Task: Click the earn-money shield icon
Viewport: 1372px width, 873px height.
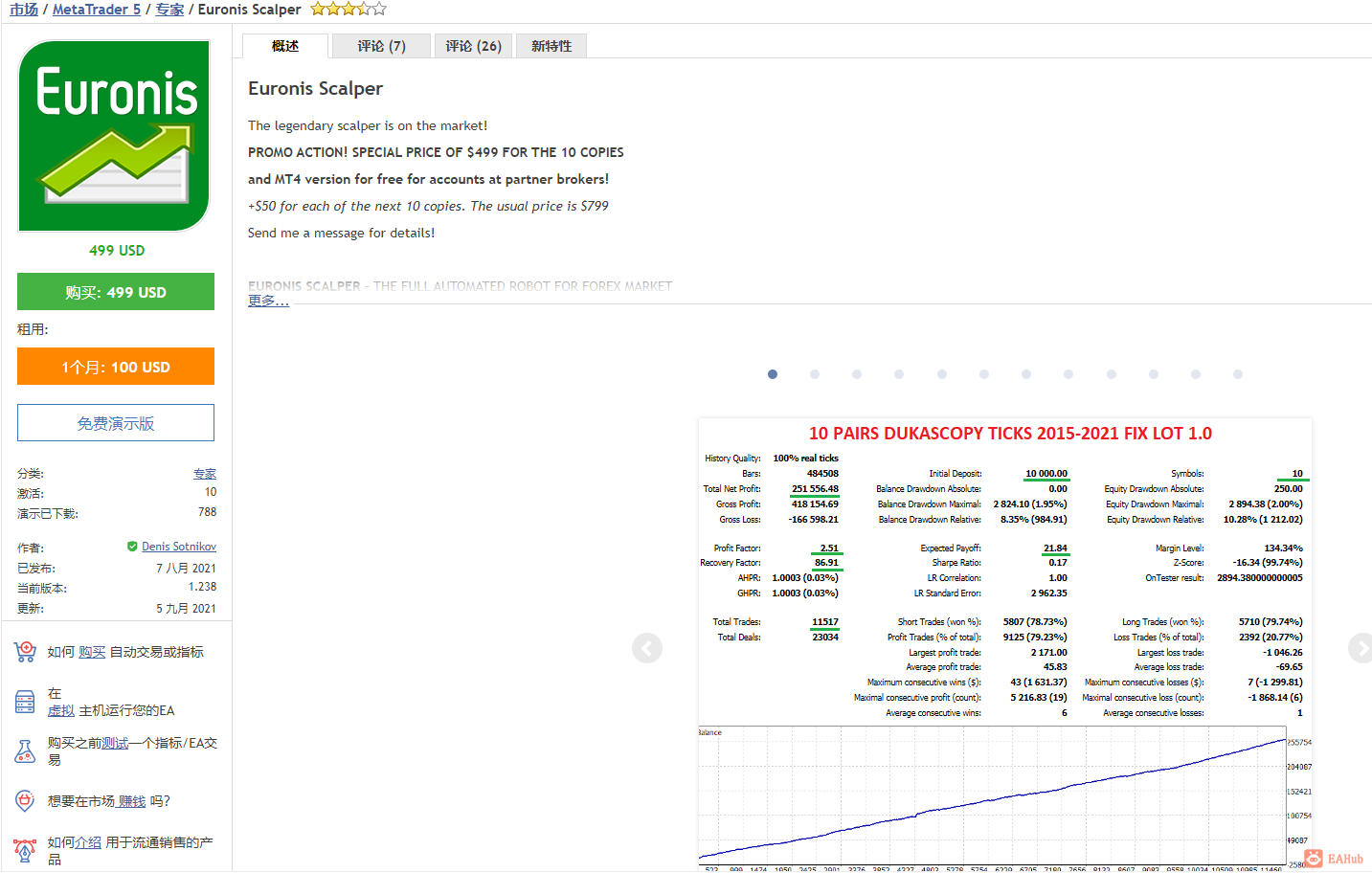Action: pos(25,801)
